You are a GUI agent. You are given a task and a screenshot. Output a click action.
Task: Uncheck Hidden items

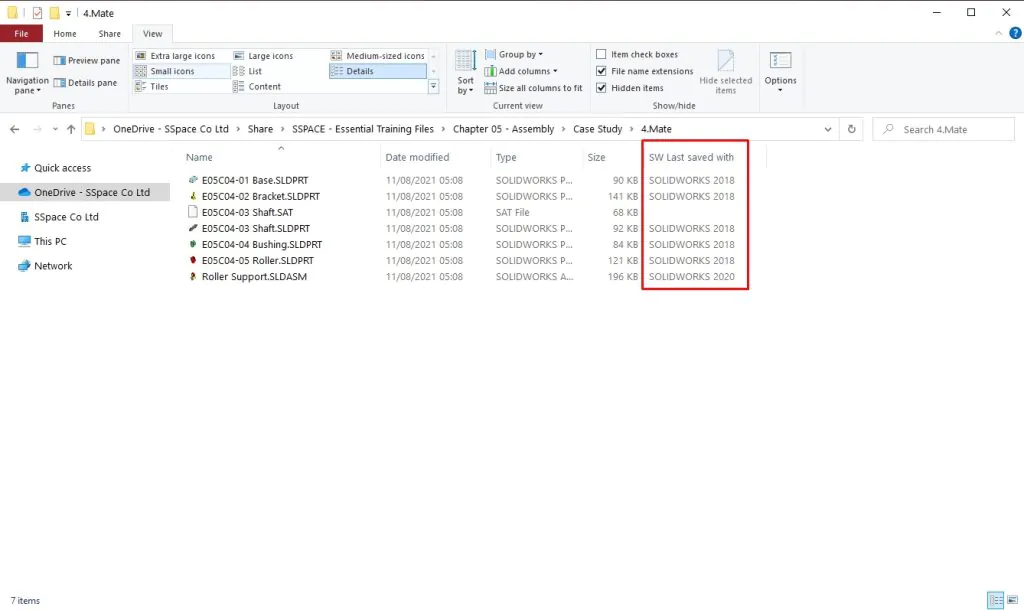(630, 88)
